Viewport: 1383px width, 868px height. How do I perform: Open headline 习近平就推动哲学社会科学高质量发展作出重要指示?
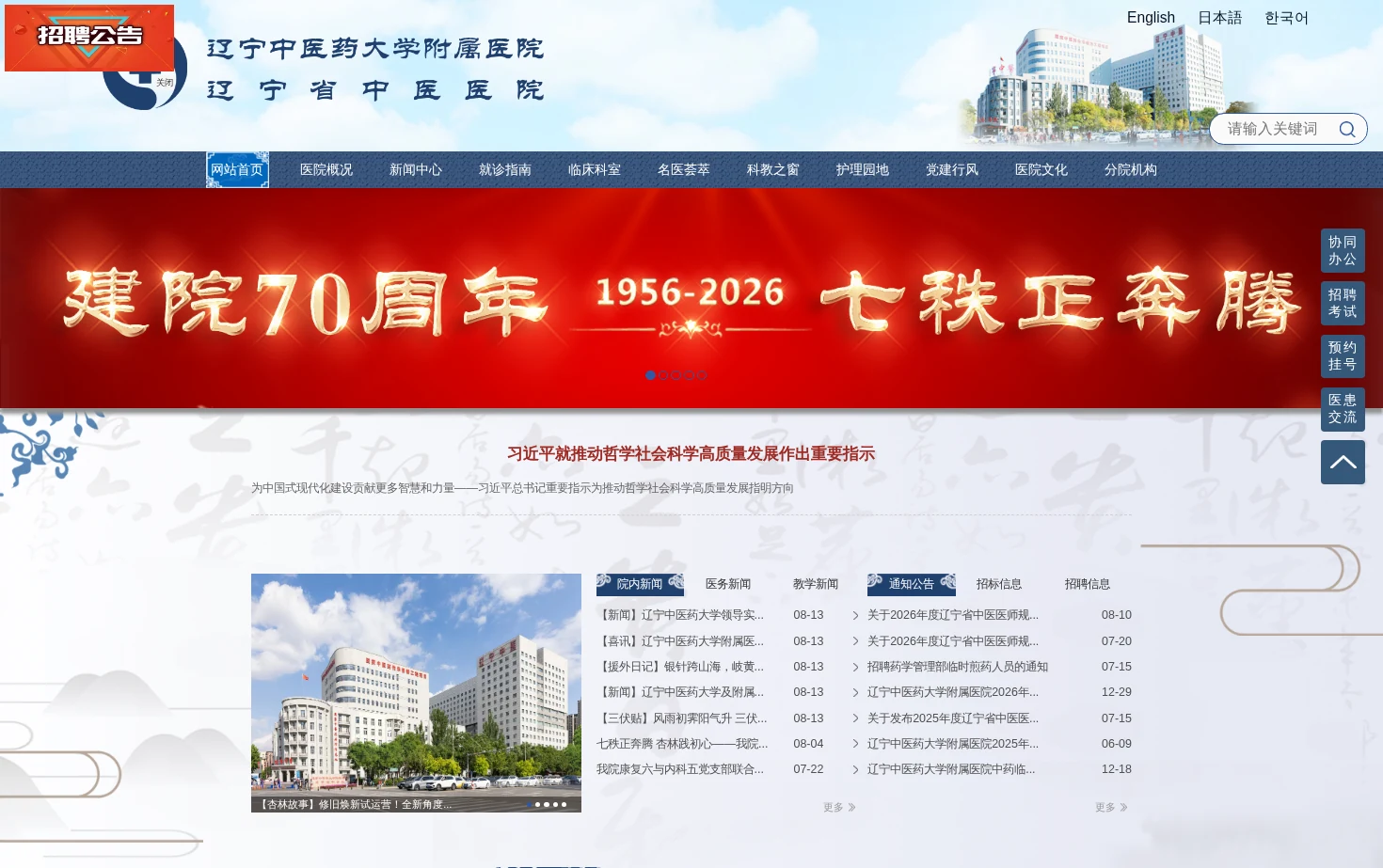pyautogui.click(x=691, y=454)
